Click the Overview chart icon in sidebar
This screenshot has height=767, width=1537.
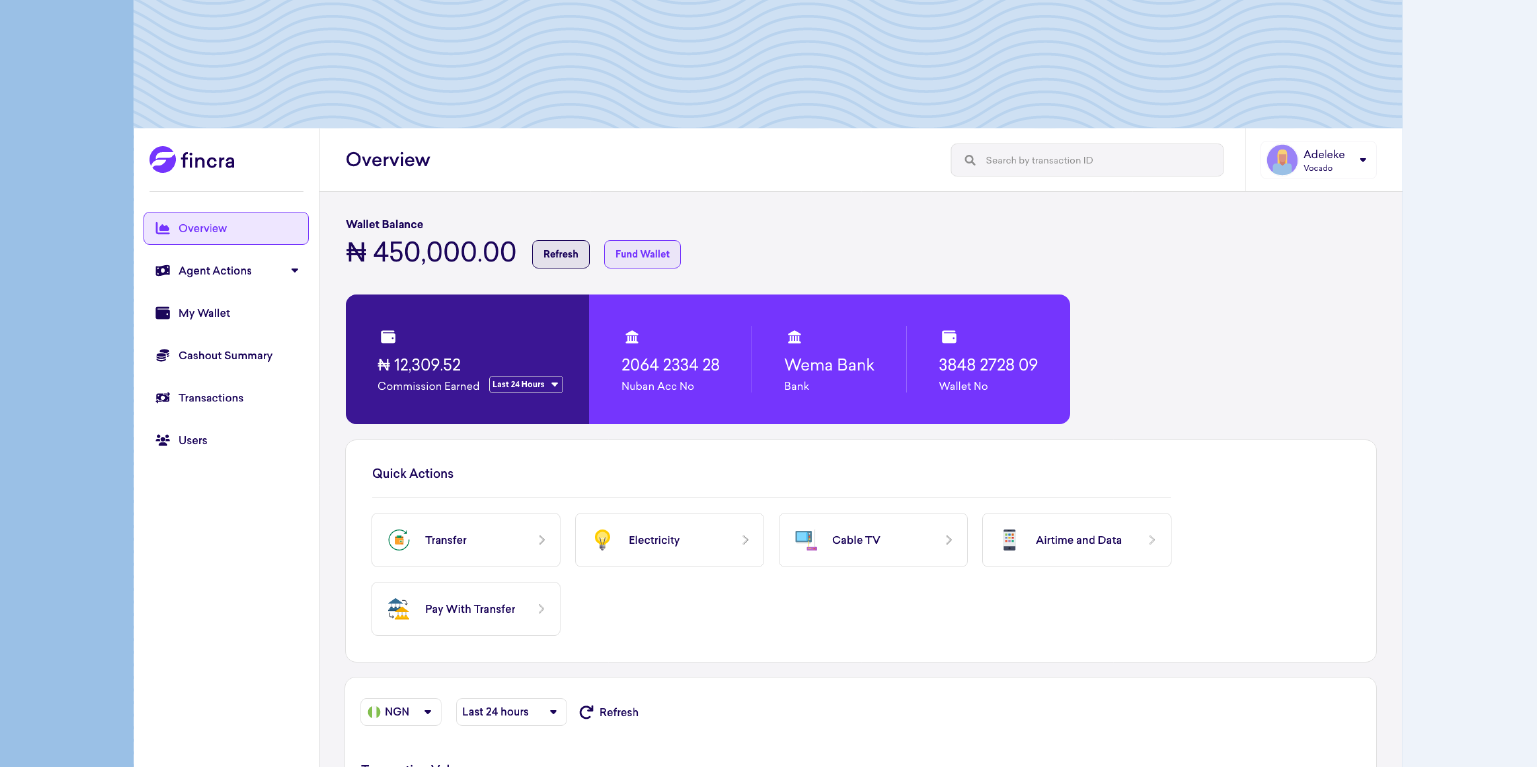[x=163, y=228]
